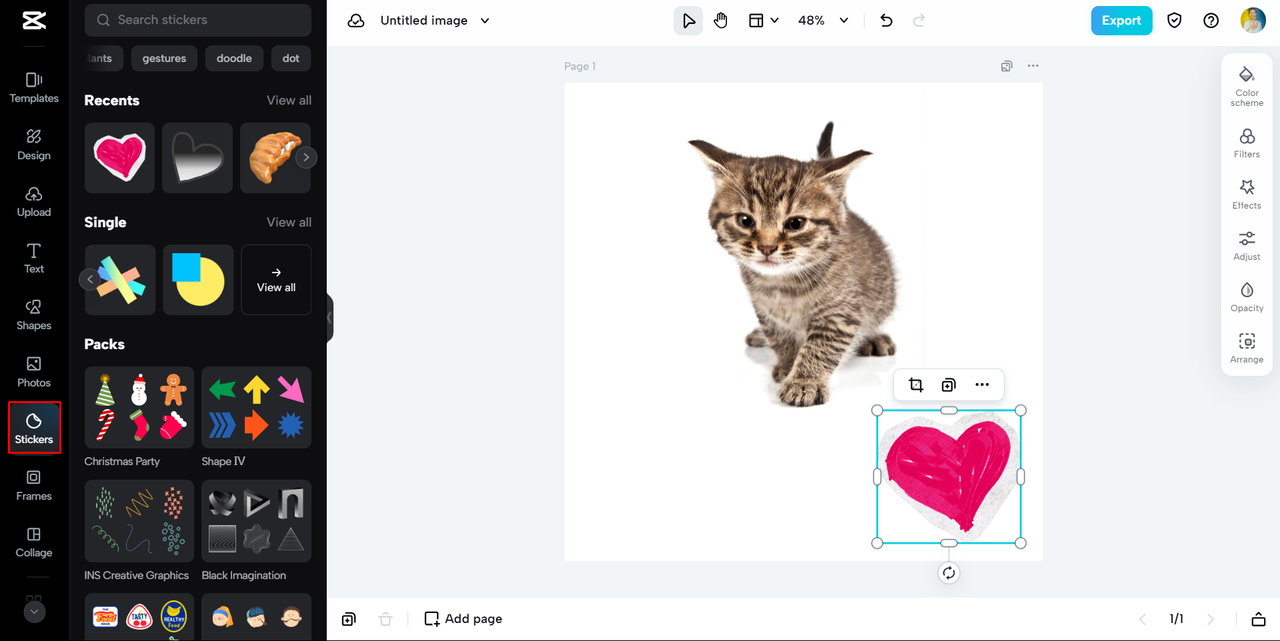Open the Untitled image name dropdown
This screenshot has width=1280, height=641.
point(435,20)
